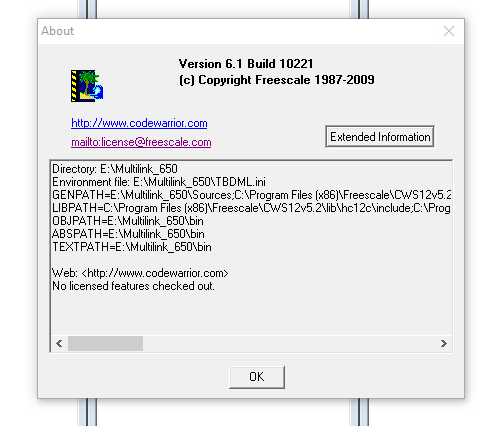Click the GENPATH line in info box
489x426 pixels.
click(x=252, y=195)
